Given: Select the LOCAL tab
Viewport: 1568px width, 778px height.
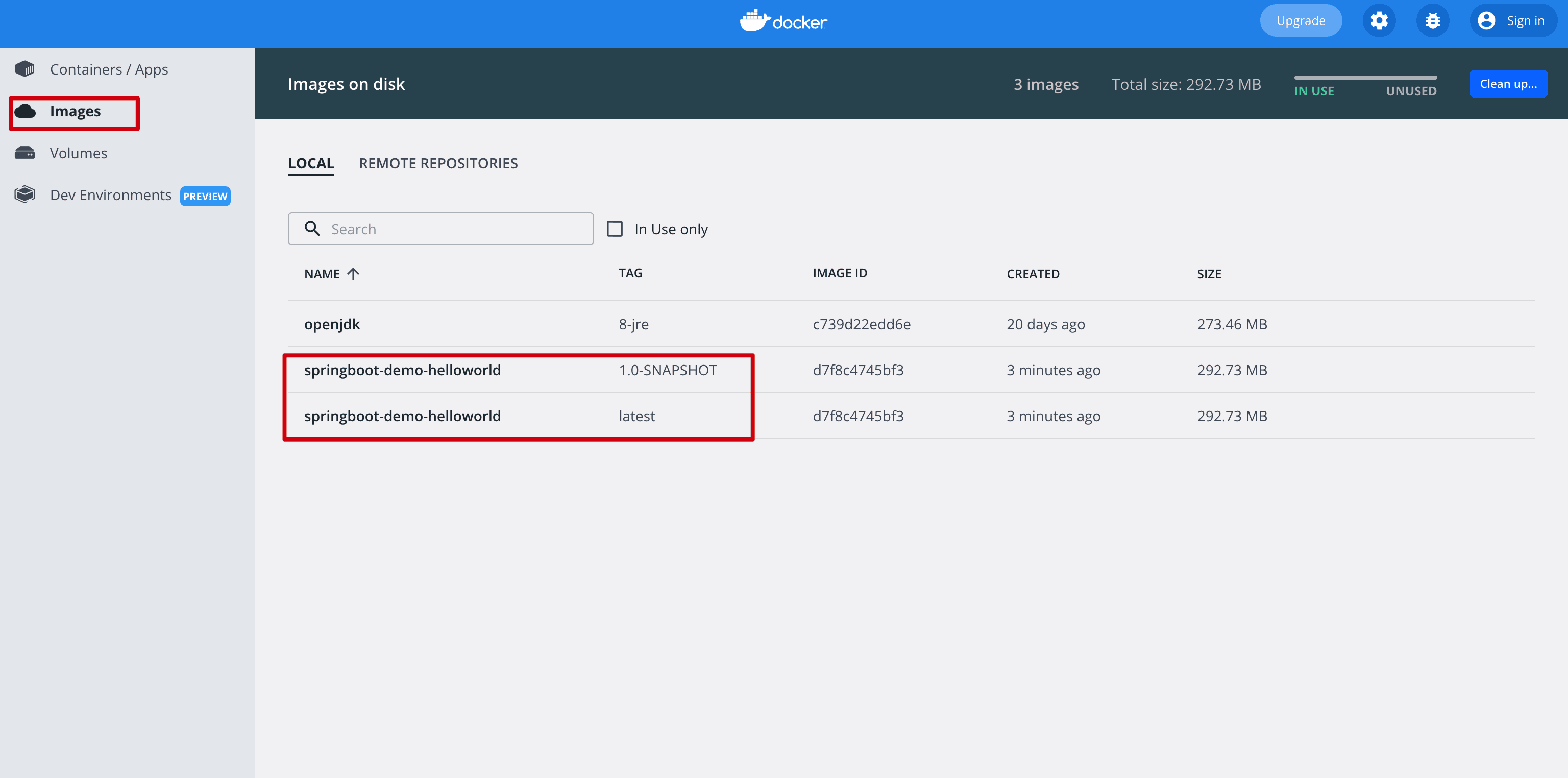Looking at the screenshot, I should coord(311,163).
